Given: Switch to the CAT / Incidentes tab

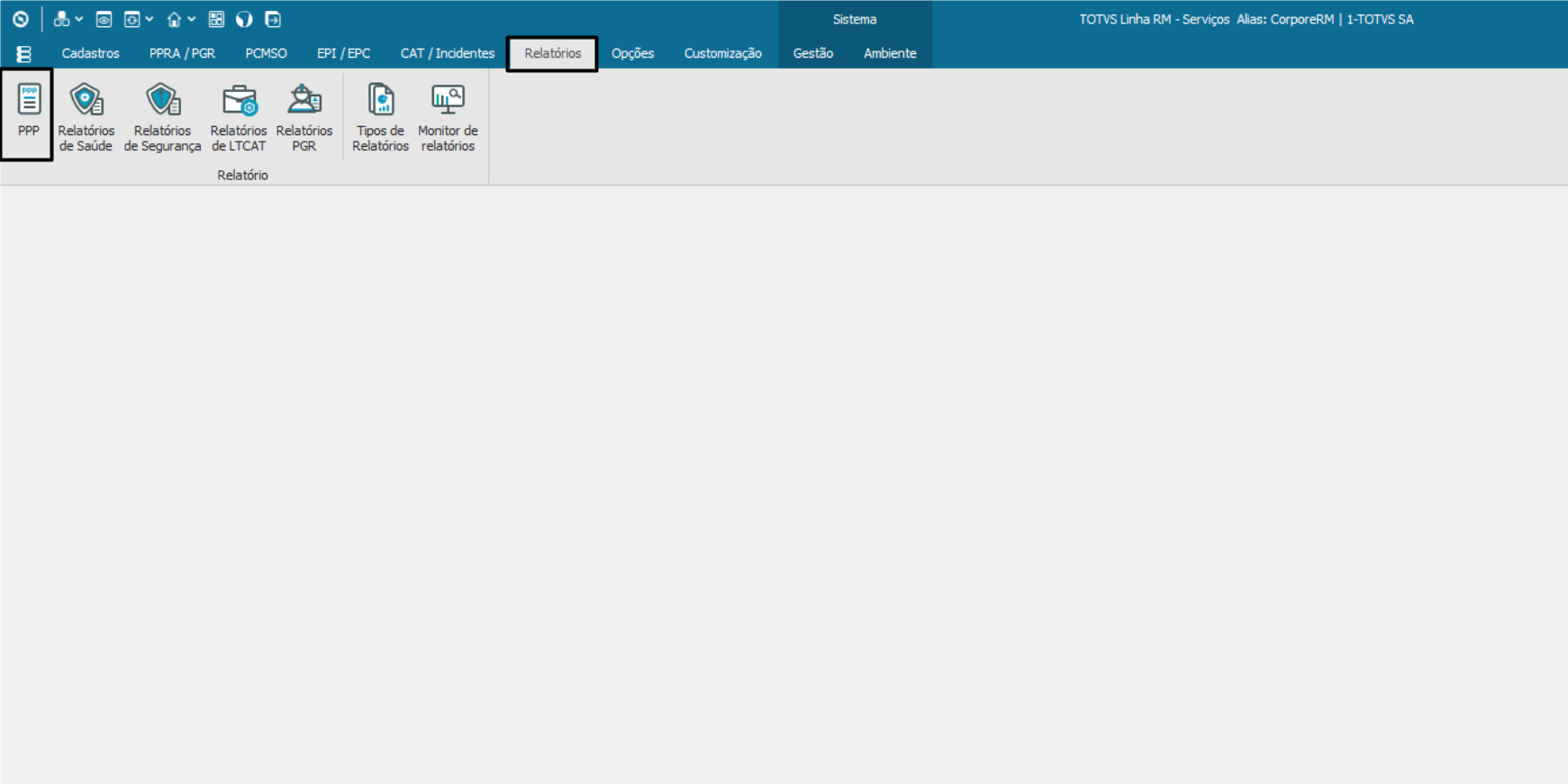Looking at the screenshot, I should pos(448,53).
